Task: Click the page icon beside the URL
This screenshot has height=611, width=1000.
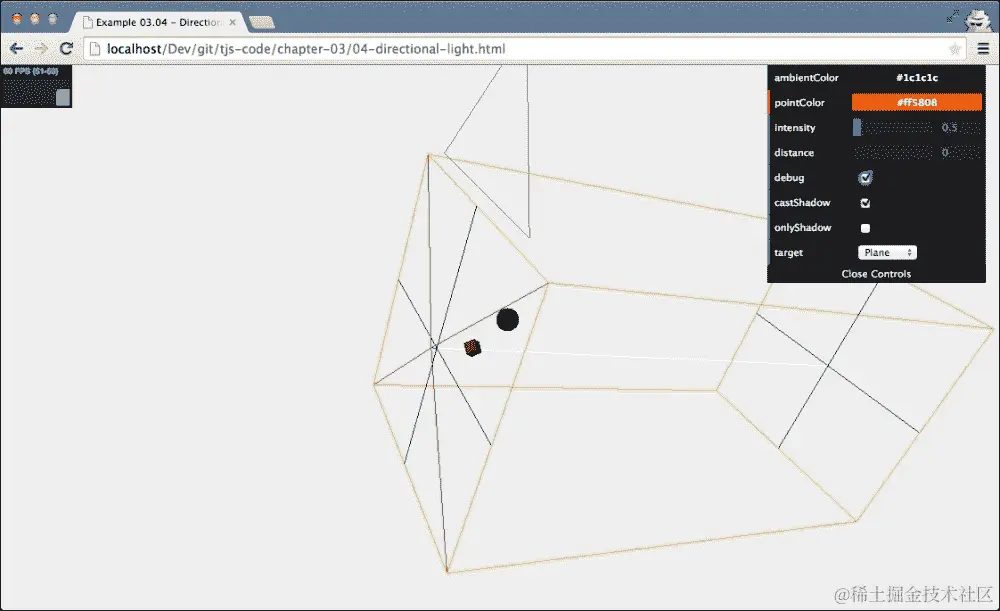Action: point(94,48)
